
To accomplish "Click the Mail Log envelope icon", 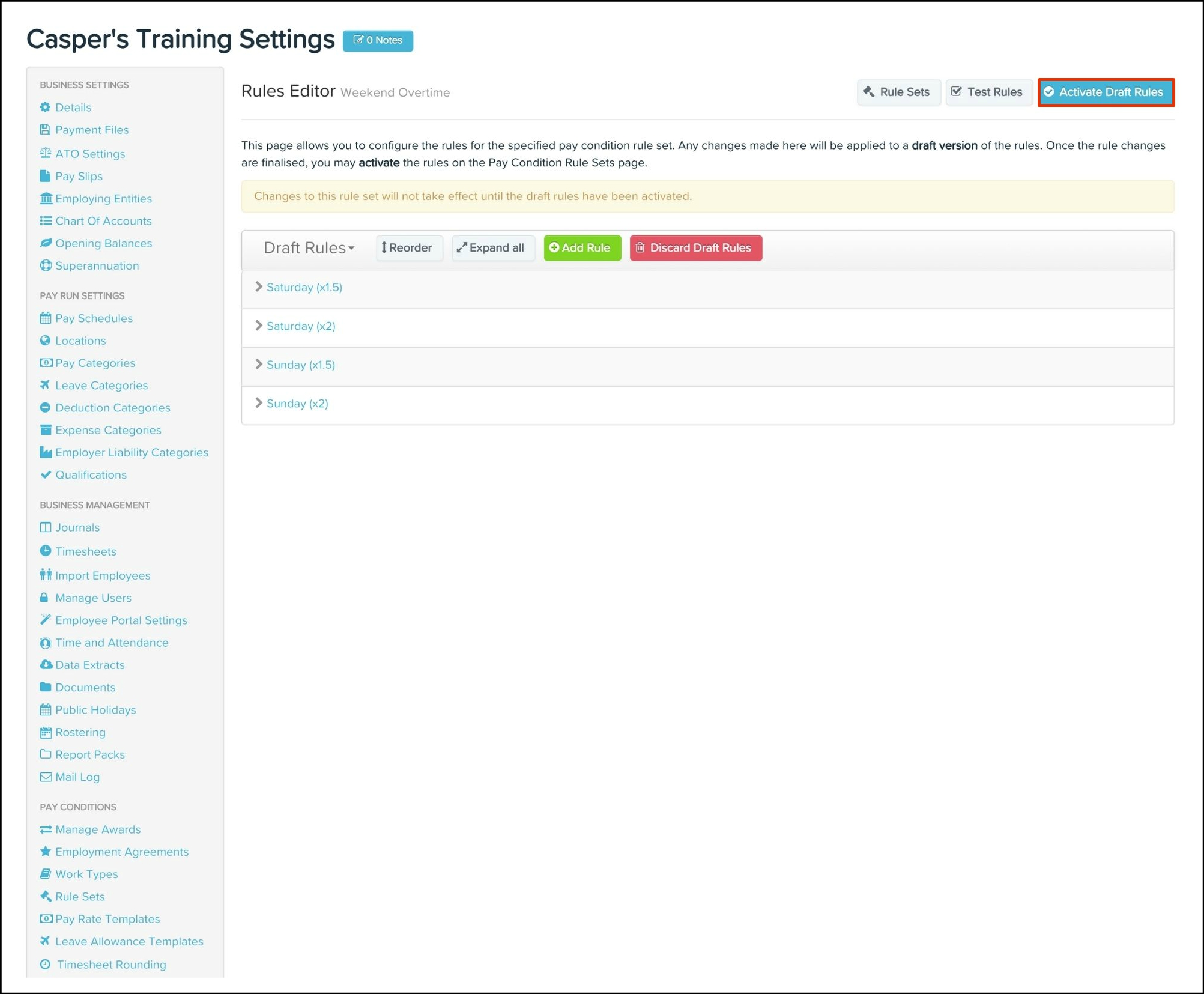I will tap(46, 777).
